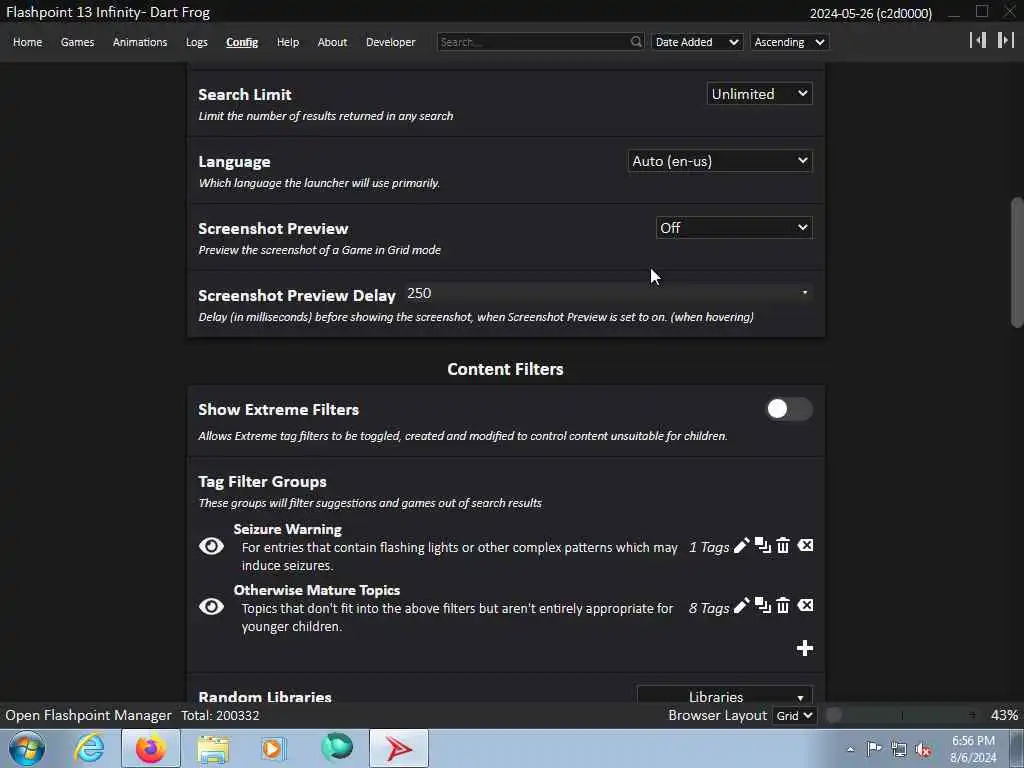This screenshot has height=768, width=1024.
Task: Go to the Home tab
Action: (x=27, y=42)
